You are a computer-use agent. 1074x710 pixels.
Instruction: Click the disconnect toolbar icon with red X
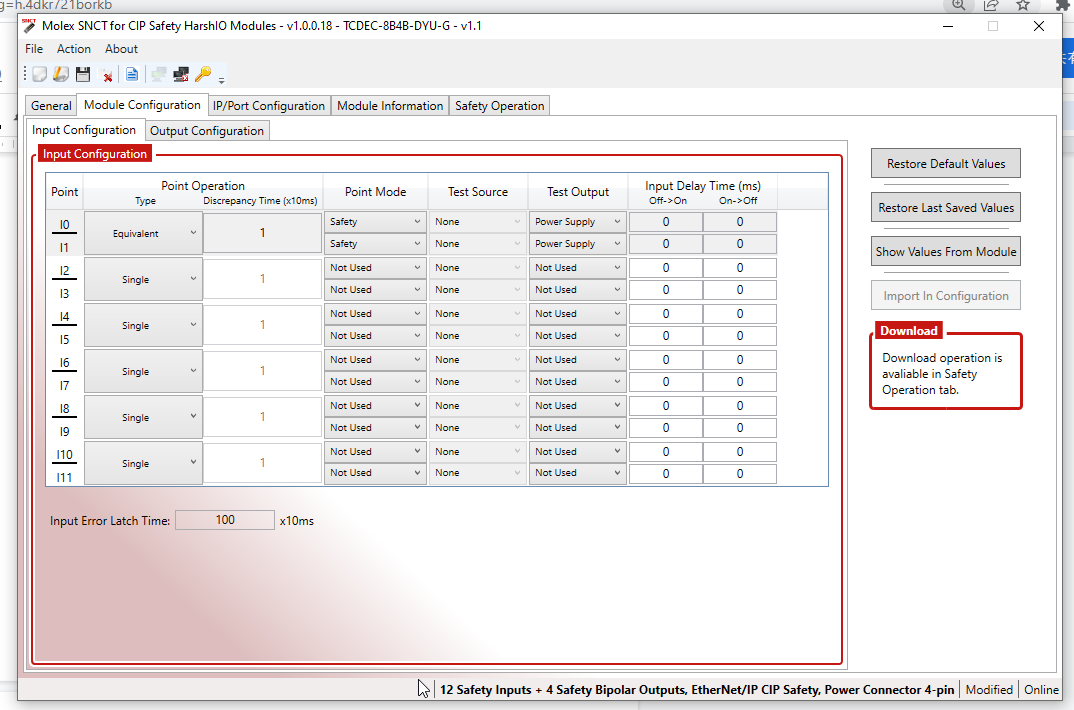coord(181,75)
